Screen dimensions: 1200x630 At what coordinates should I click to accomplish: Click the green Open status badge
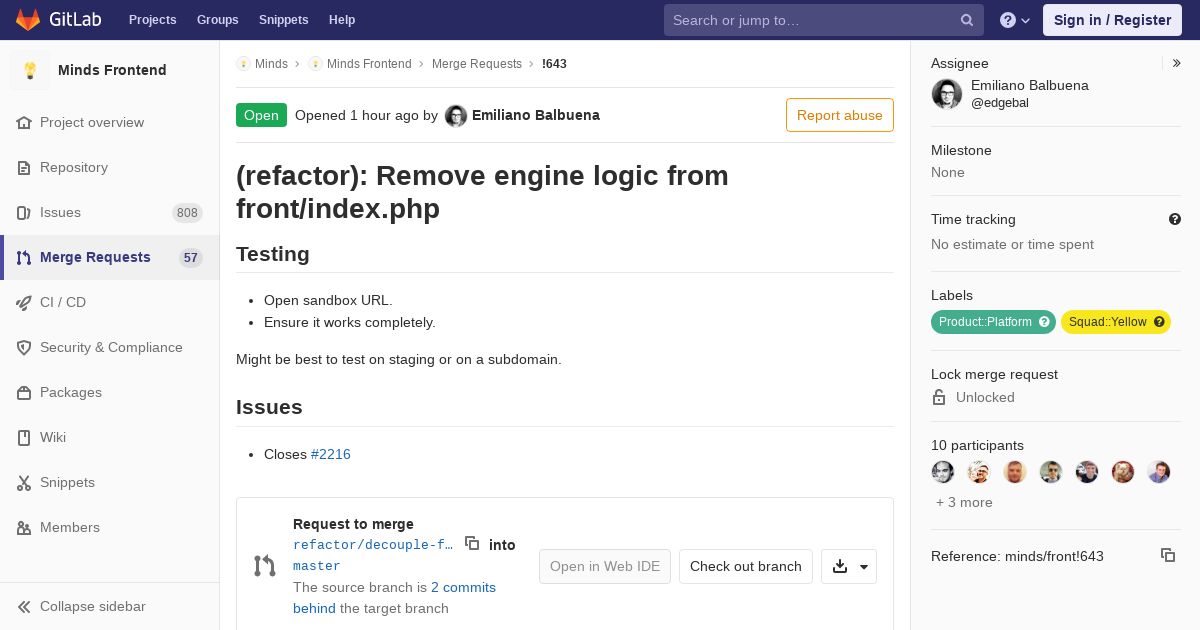(261, 115)
